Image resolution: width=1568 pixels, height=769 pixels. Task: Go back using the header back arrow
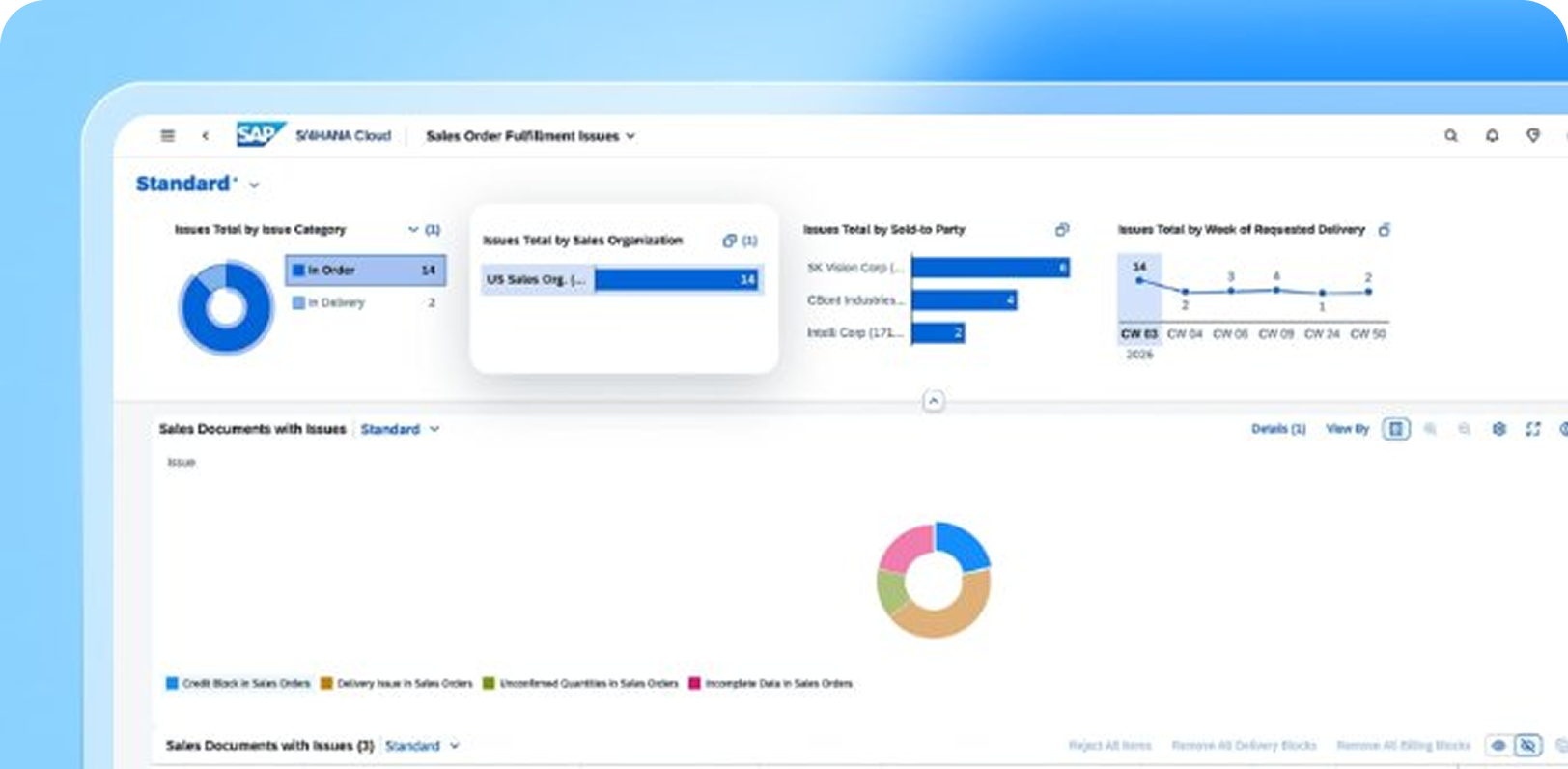pyautogui.click(x=205, y=136)
